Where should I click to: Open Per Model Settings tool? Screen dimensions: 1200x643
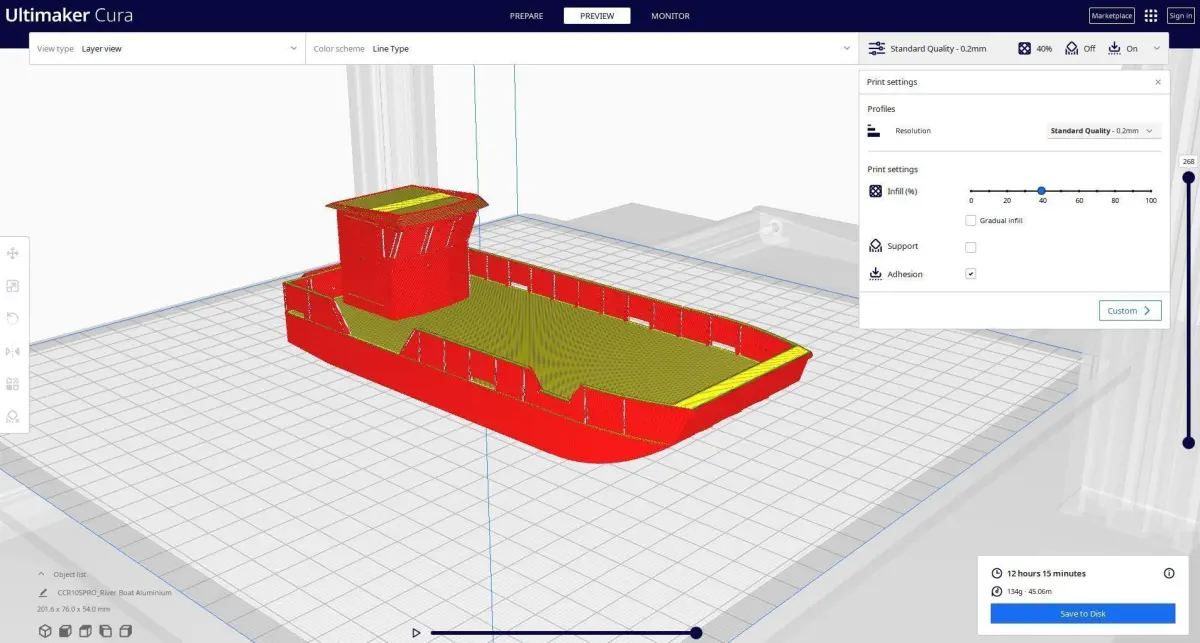click(x=13, y=383)
